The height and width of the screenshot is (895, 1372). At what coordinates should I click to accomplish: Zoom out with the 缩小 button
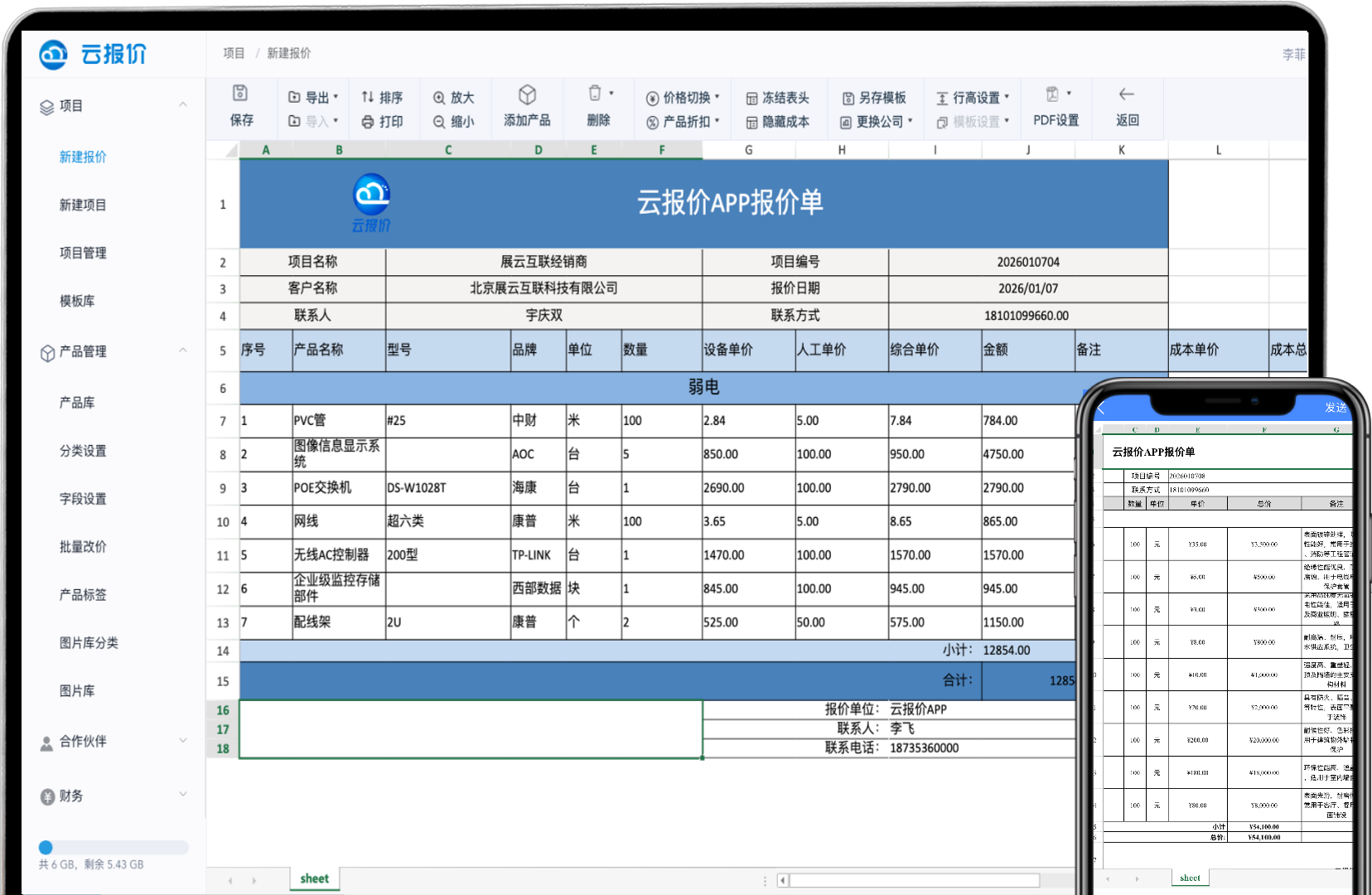[x=453, y=122]
